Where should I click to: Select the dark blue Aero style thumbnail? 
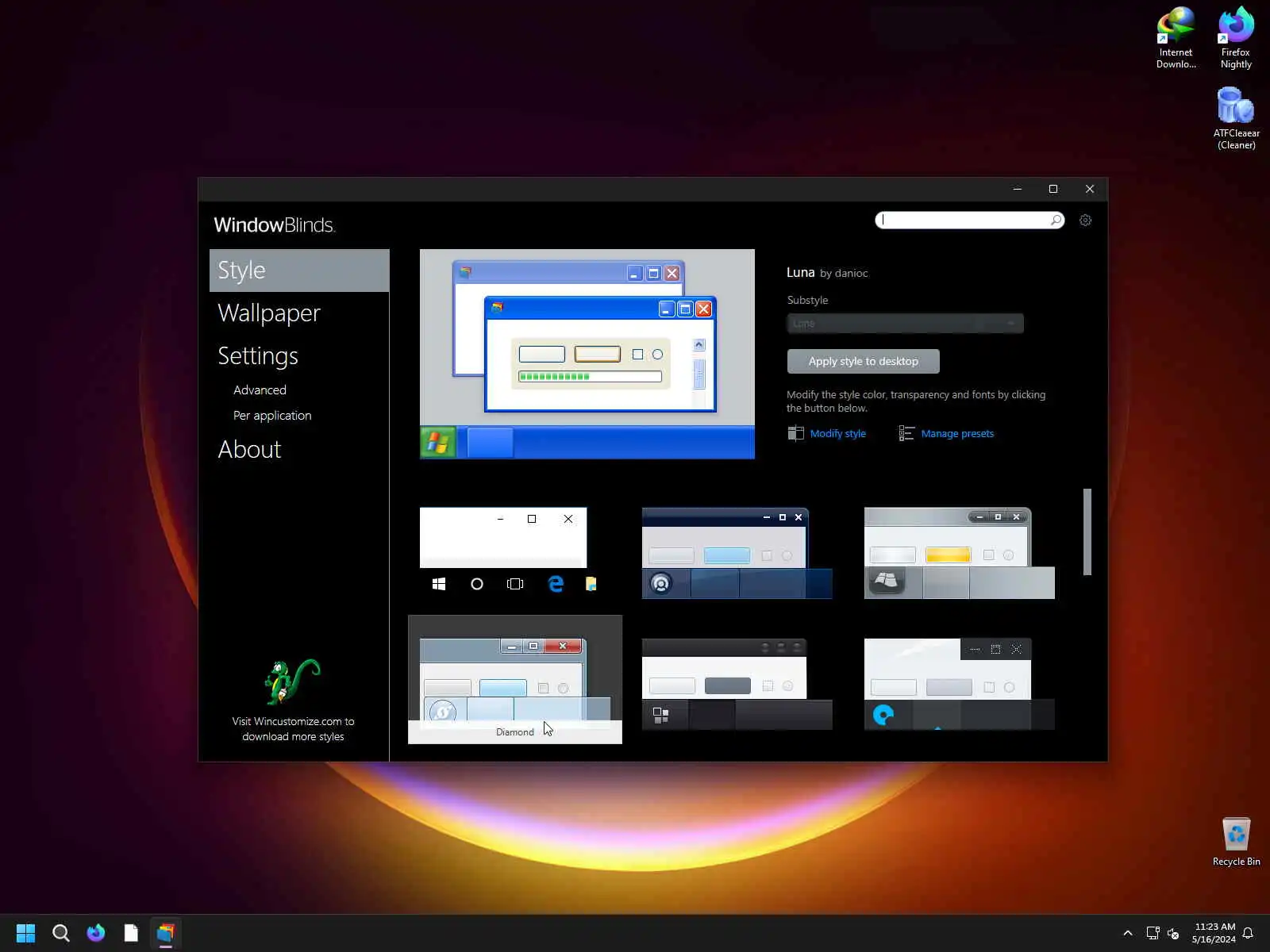point(737,554)
